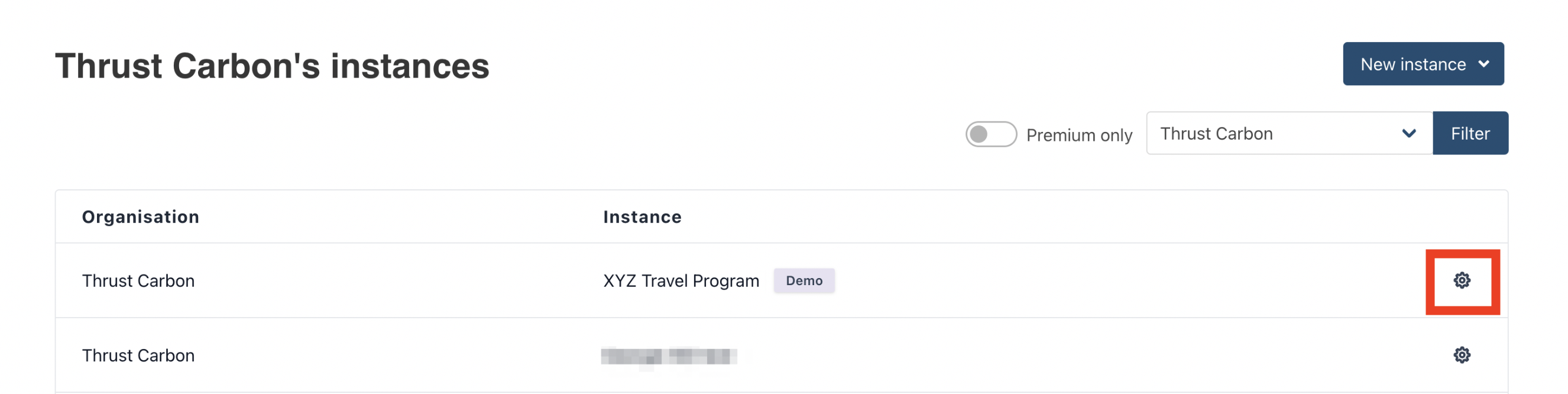The height and width of the screenshot is (394, 1568).
Task: Open the XYZ Travel Program instance name
Action: tap(681, 281)
